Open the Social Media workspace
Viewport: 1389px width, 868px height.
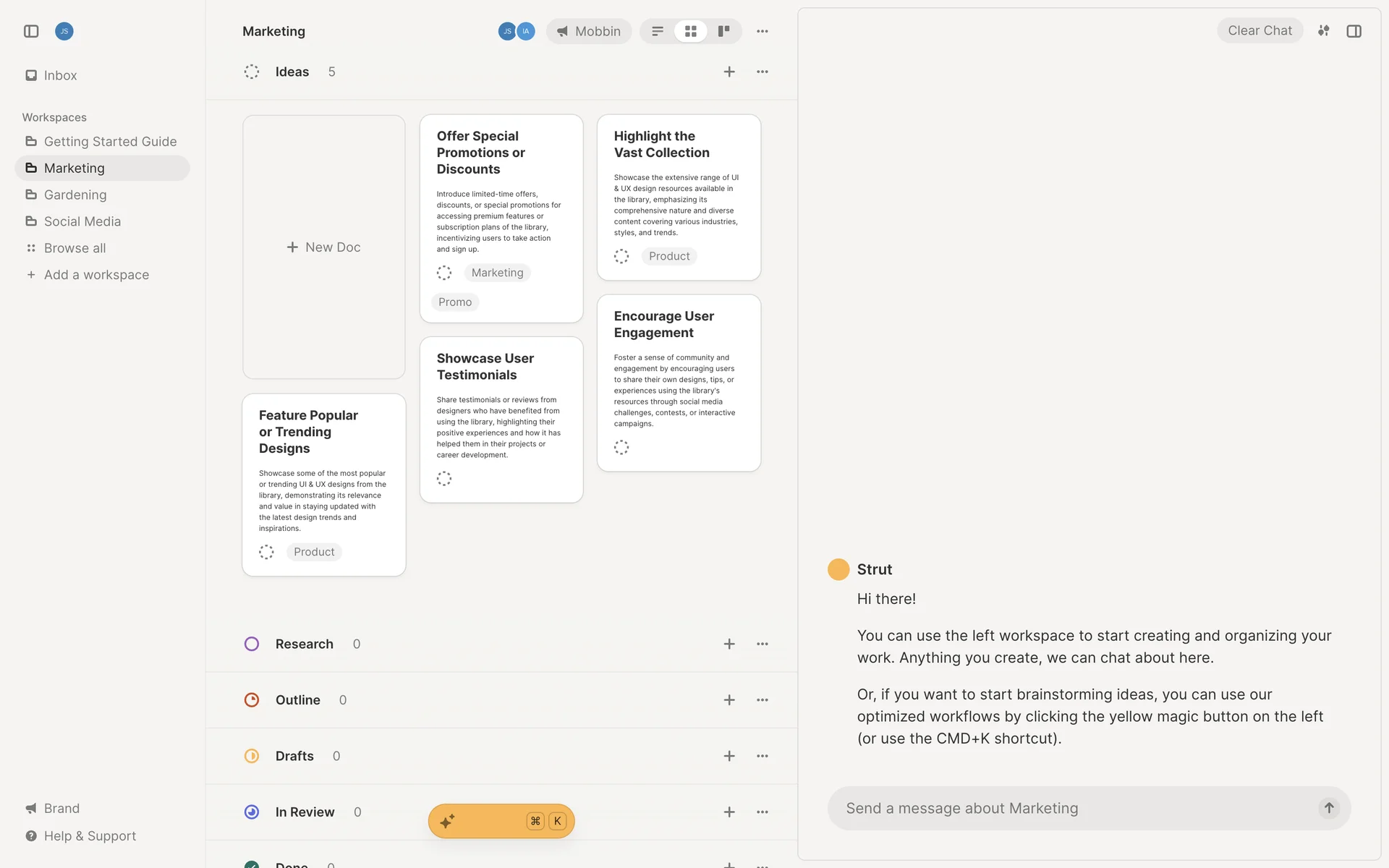pyautogui.click(x=82, y=221)
